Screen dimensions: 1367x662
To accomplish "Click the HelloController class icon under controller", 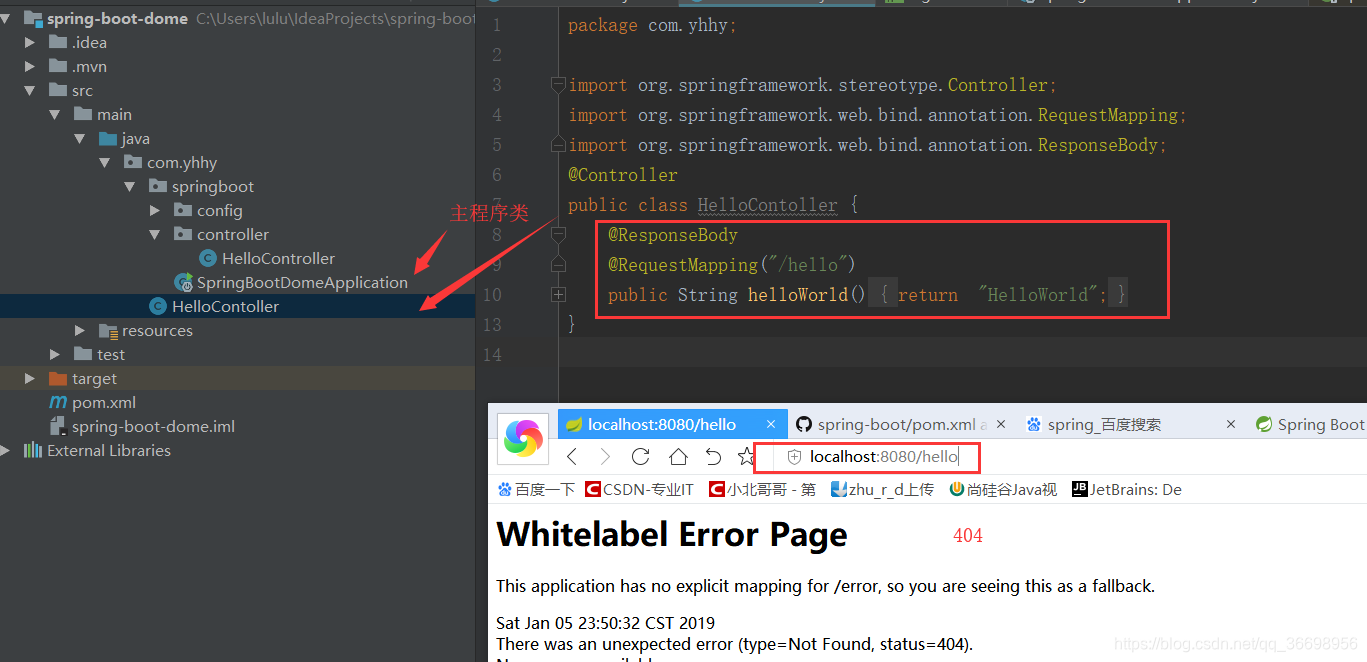I will click(208, 258).
